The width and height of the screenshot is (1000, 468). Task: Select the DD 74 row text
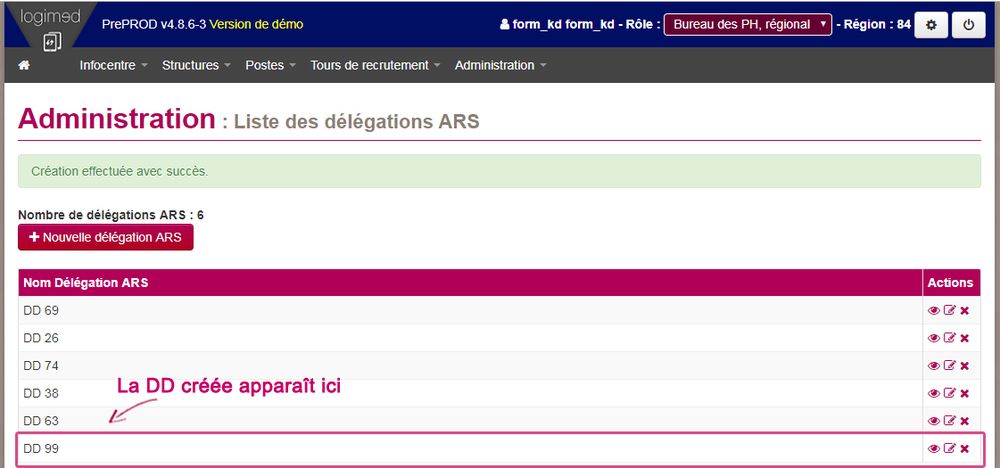click(x=41, y=366)
